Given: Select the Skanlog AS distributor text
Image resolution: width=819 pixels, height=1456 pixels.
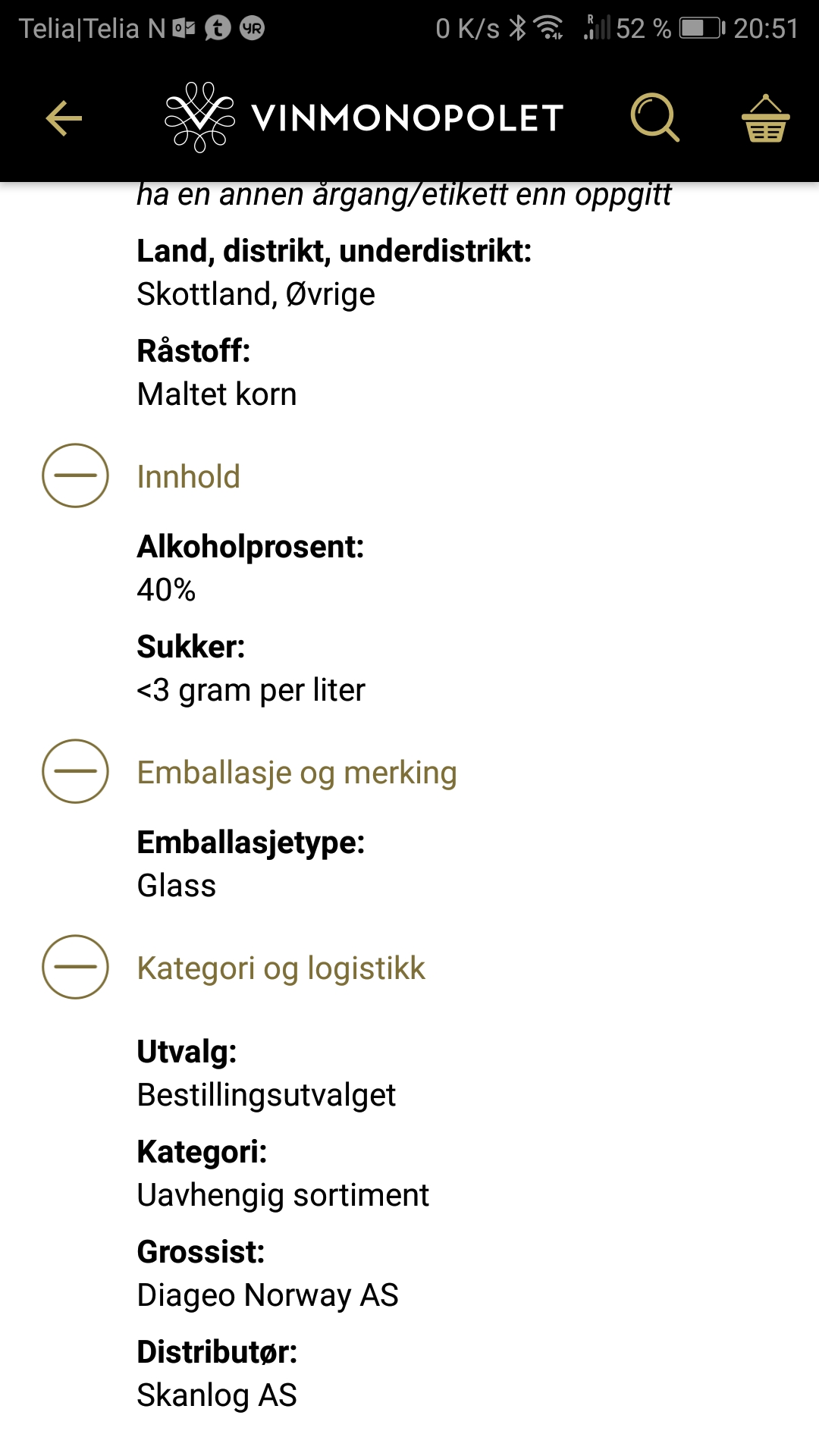Looking at the screenshot, I should point(217,1395).
